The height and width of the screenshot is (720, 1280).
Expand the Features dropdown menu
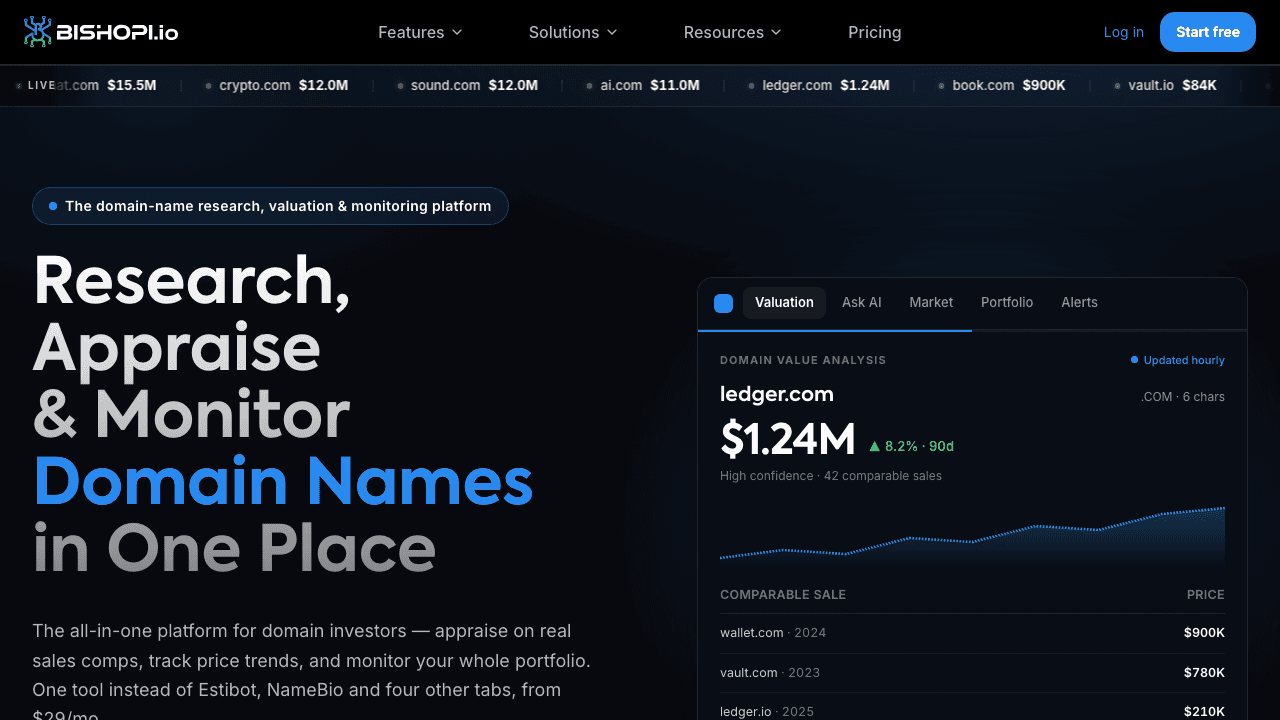[420, 32]
